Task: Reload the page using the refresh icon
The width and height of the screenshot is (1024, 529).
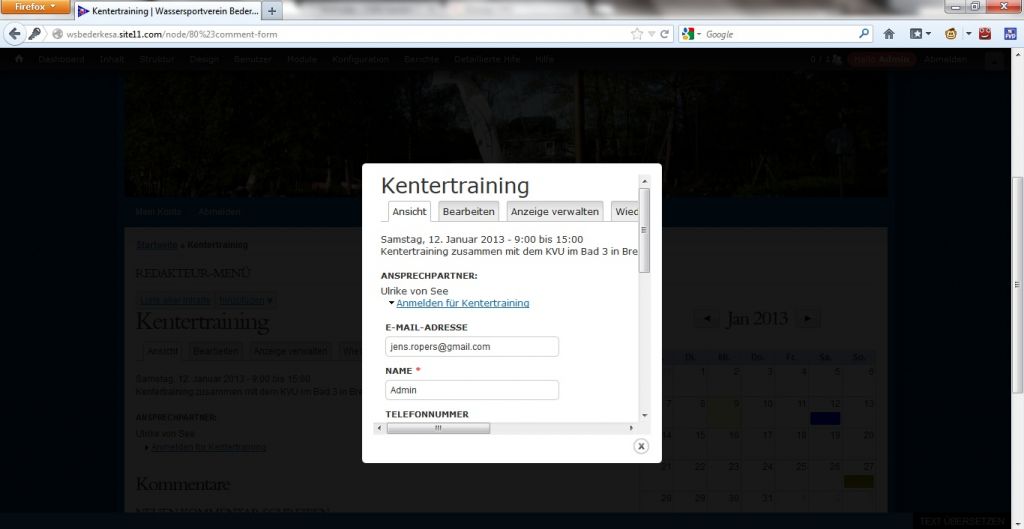Action: [664, 33]
